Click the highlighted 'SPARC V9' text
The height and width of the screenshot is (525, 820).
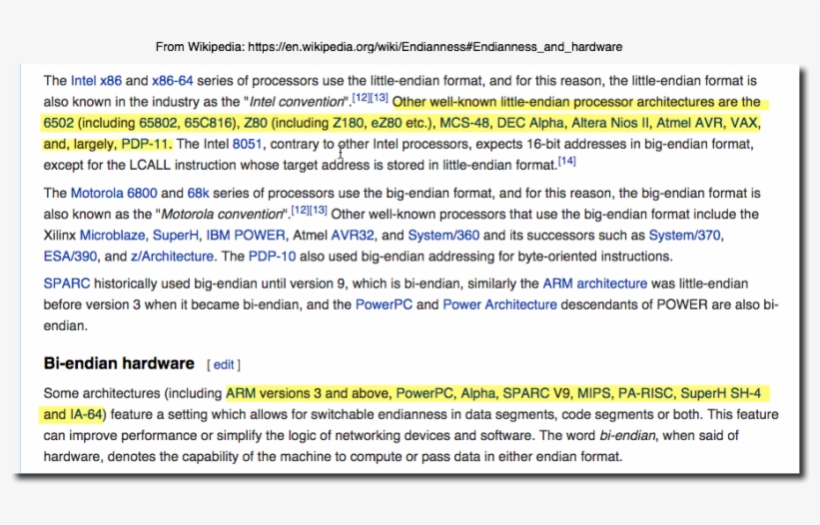tap(536, 393)
